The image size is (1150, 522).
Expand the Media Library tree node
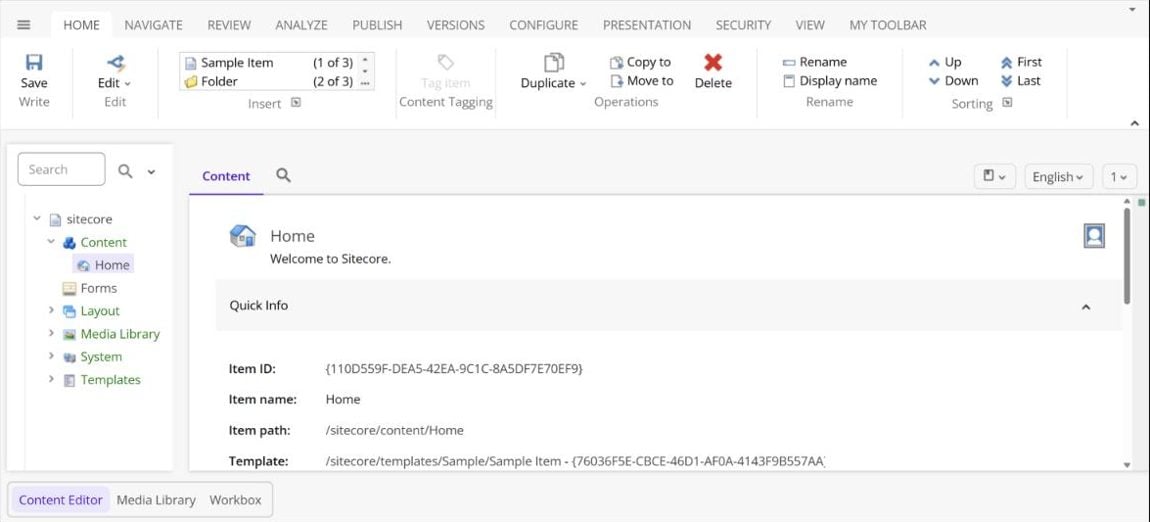click(51, 333)
